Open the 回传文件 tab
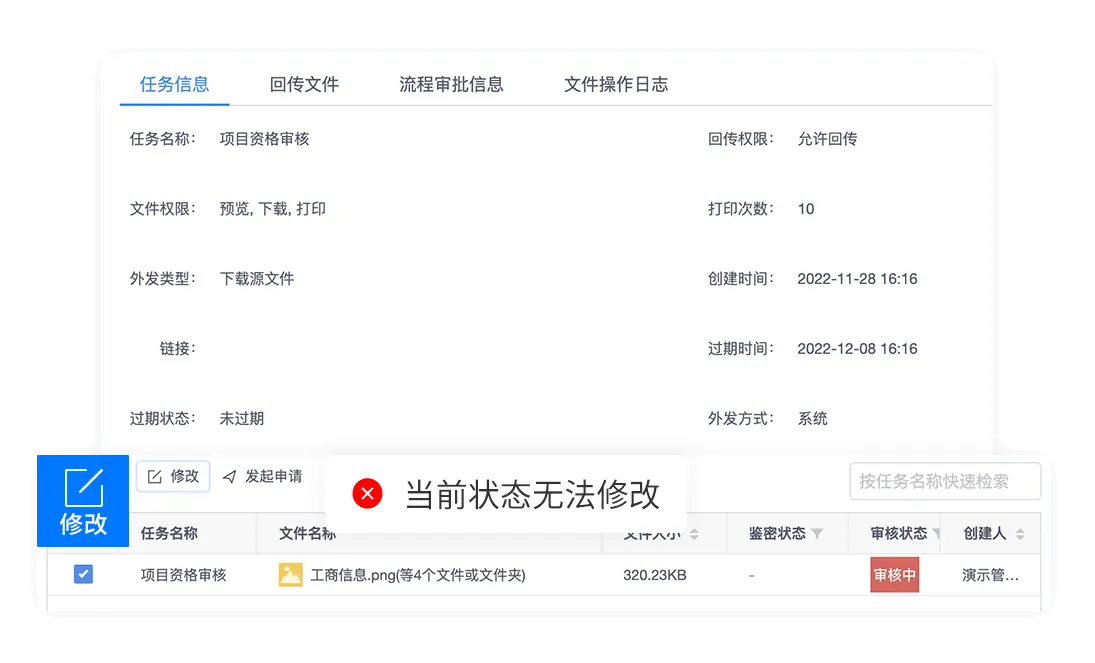Viewport: 1095px width, 663px height. pyautogui.click(x=304, y=84)
